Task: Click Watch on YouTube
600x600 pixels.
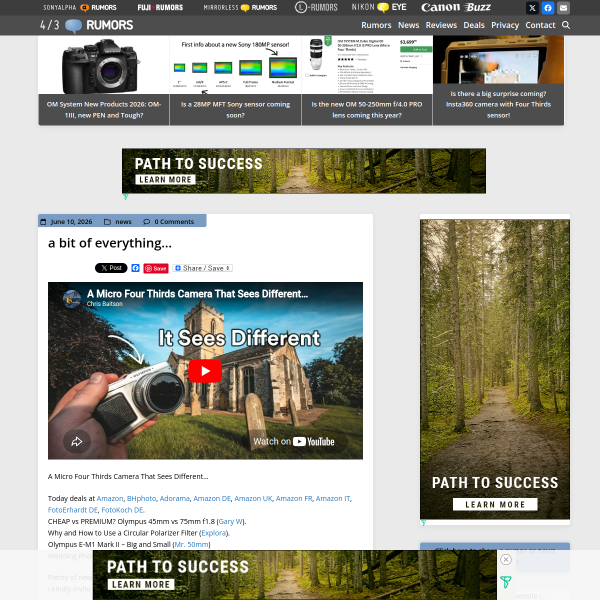Action: tap(294, 442)
